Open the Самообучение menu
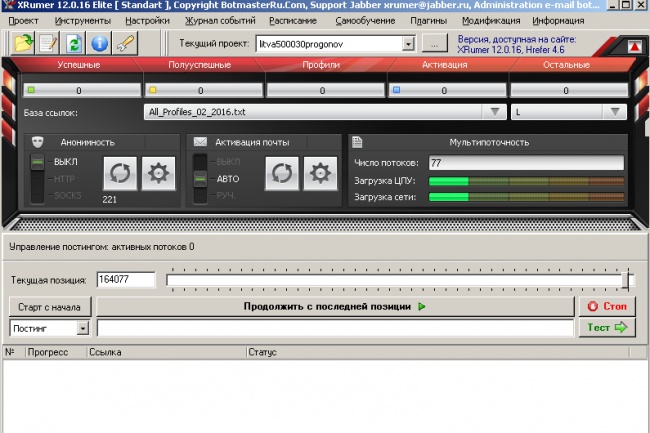This screenshot has width=650, height=433. point(365,21)
